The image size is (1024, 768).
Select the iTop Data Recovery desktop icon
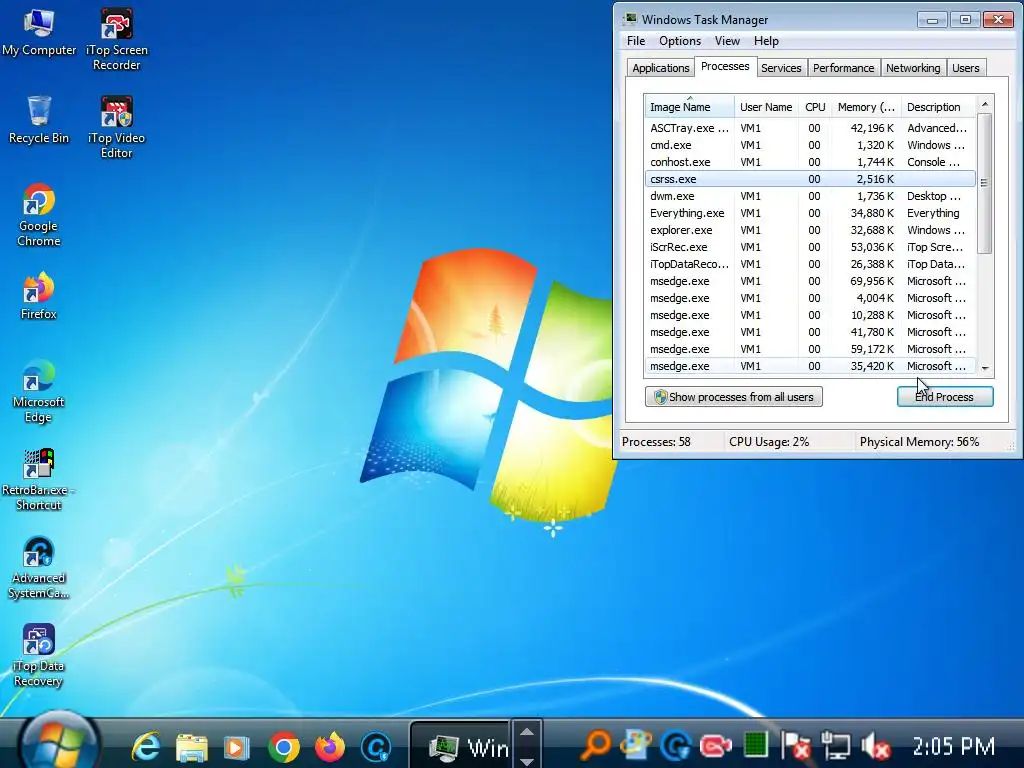pos(39,656)
